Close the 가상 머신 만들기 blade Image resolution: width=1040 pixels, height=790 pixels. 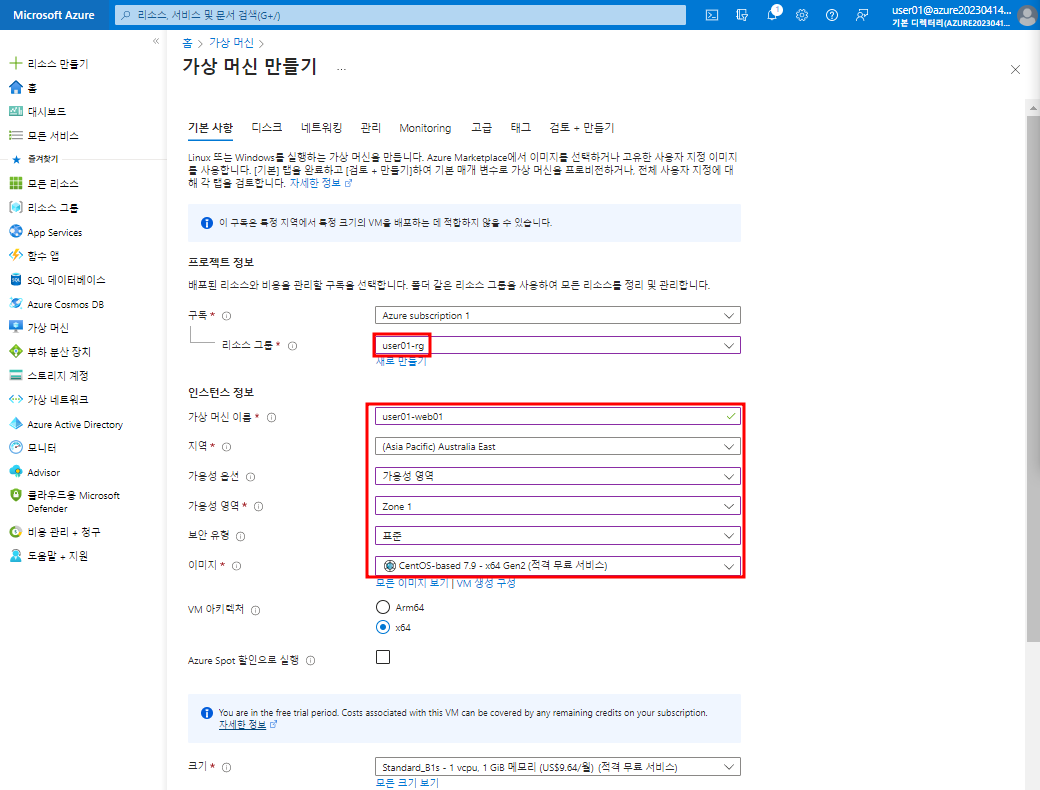(x=1015, y=69)
